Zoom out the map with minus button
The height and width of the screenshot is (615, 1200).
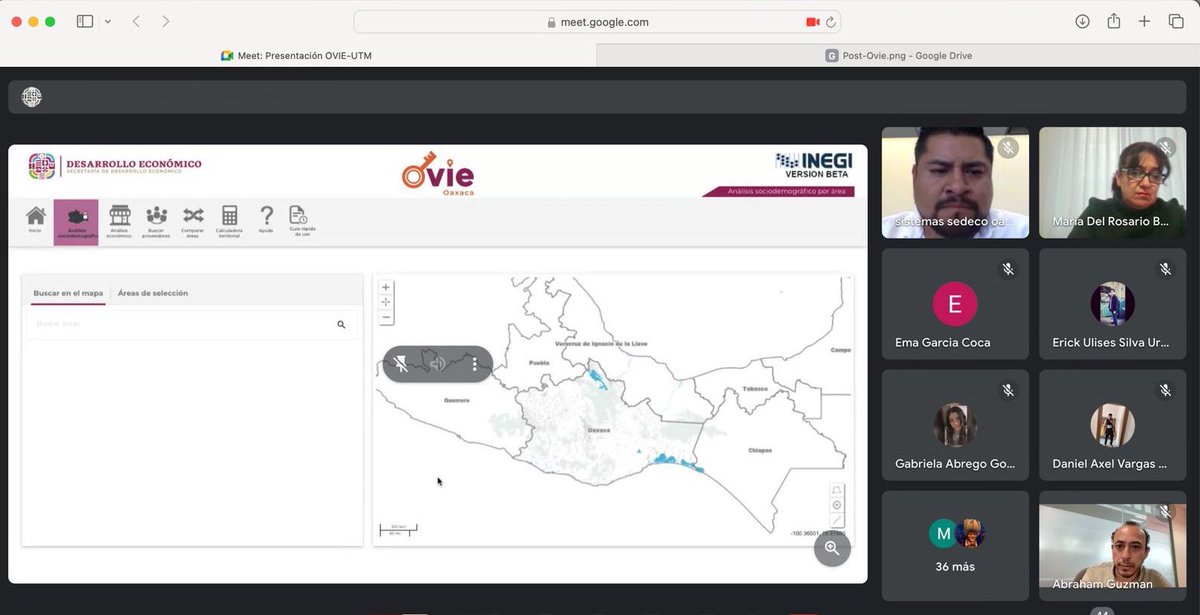386,318
